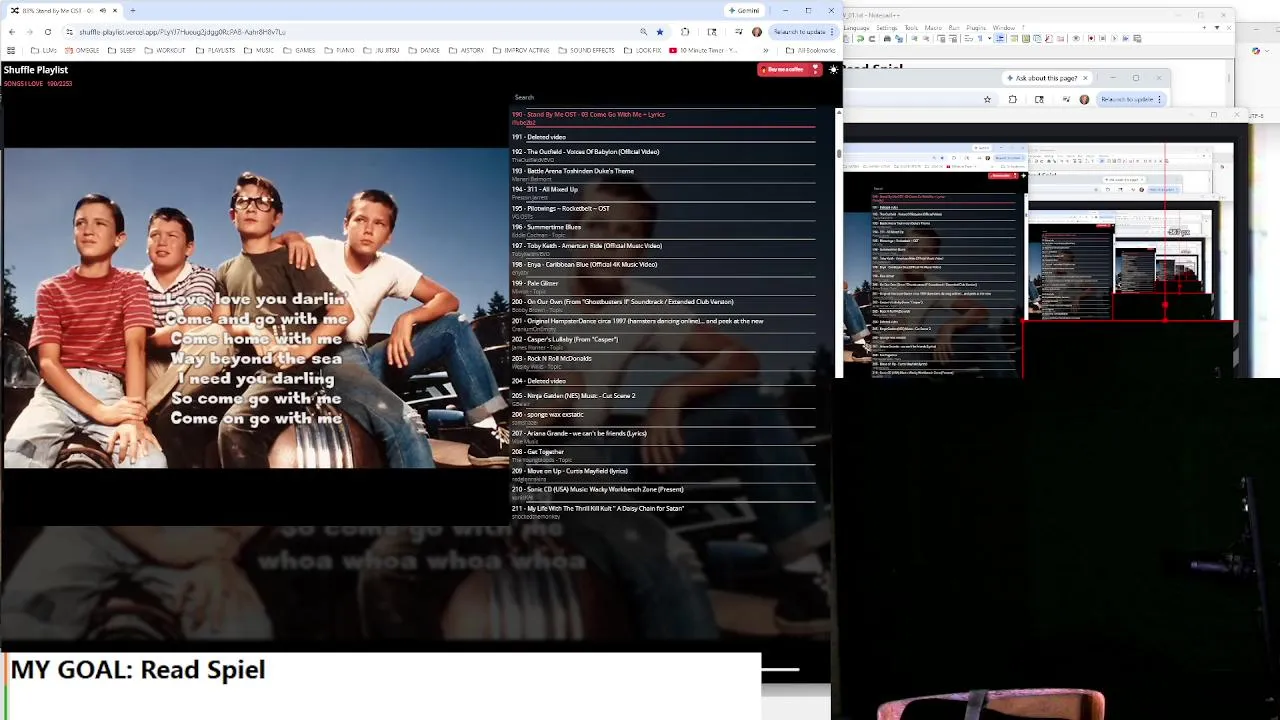Open the Extensions puzzle icon
1280x720 pixels.
tap(685, 32)
